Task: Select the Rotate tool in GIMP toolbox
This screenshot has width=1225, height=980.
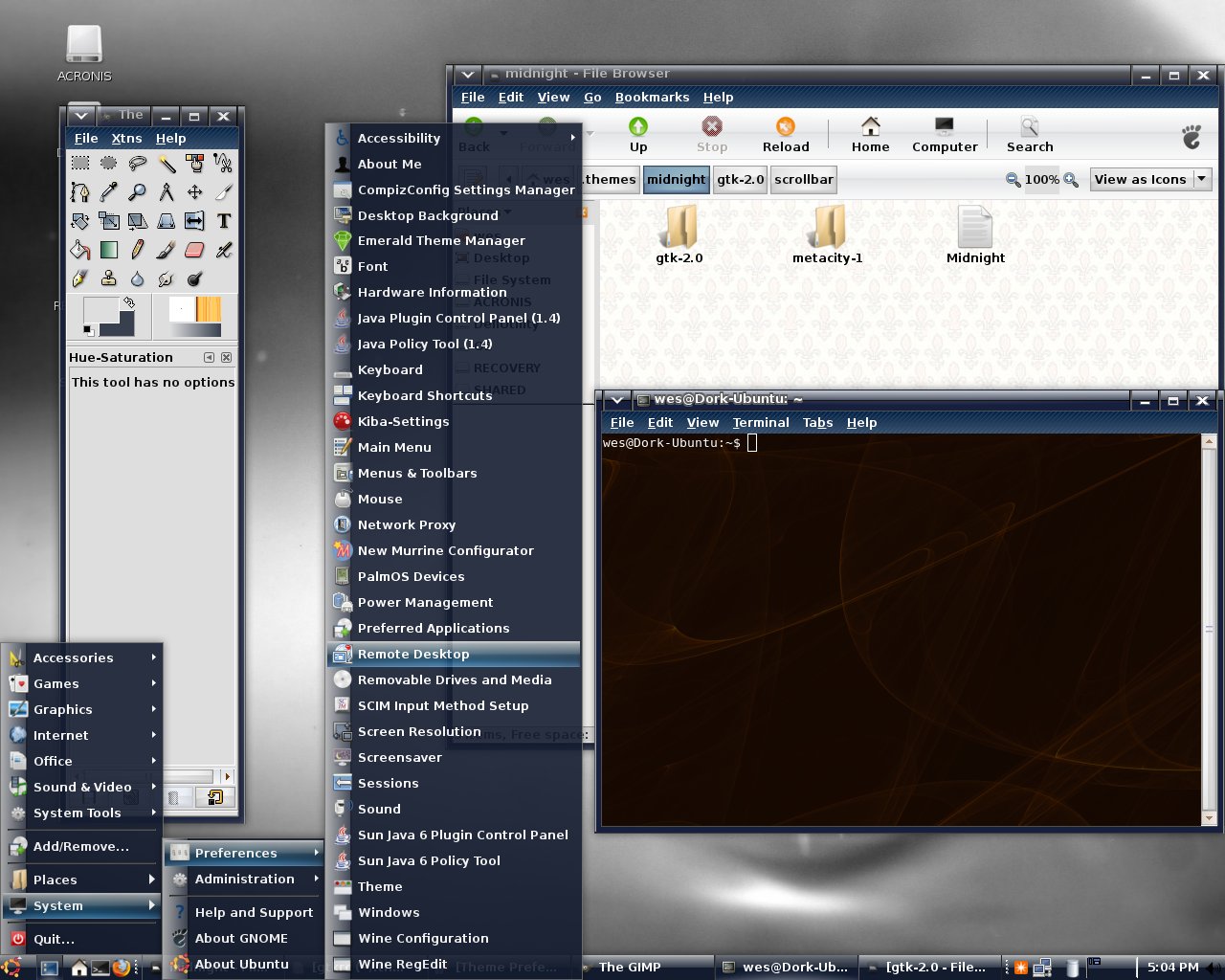Action: pos(80,221)
